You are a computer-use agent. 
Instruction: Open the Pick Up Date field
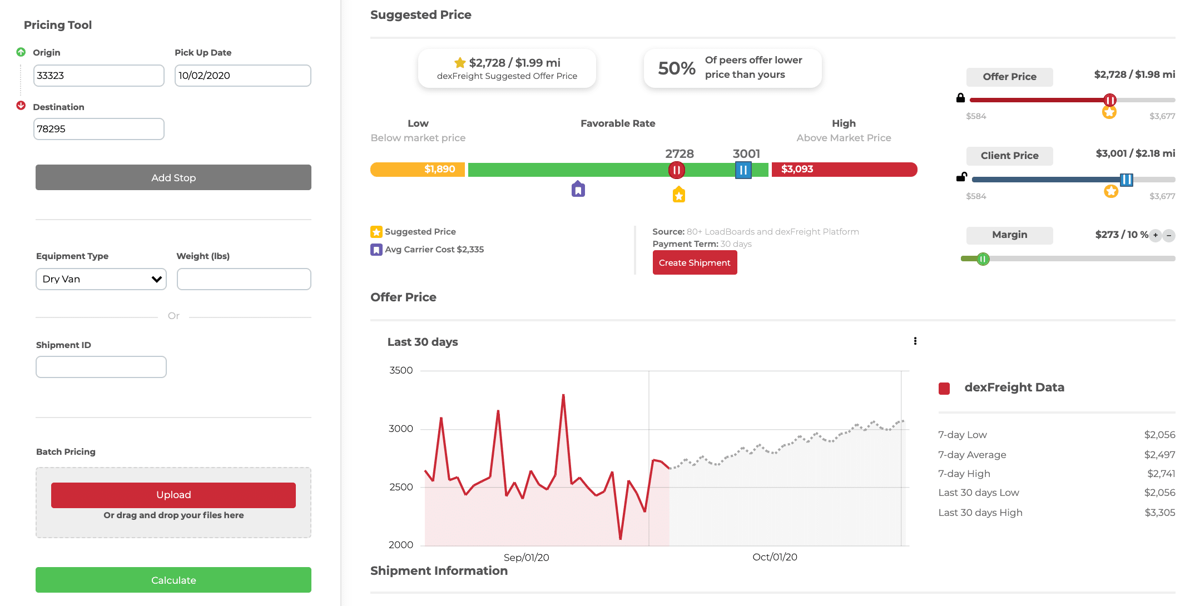click(243, 76)
